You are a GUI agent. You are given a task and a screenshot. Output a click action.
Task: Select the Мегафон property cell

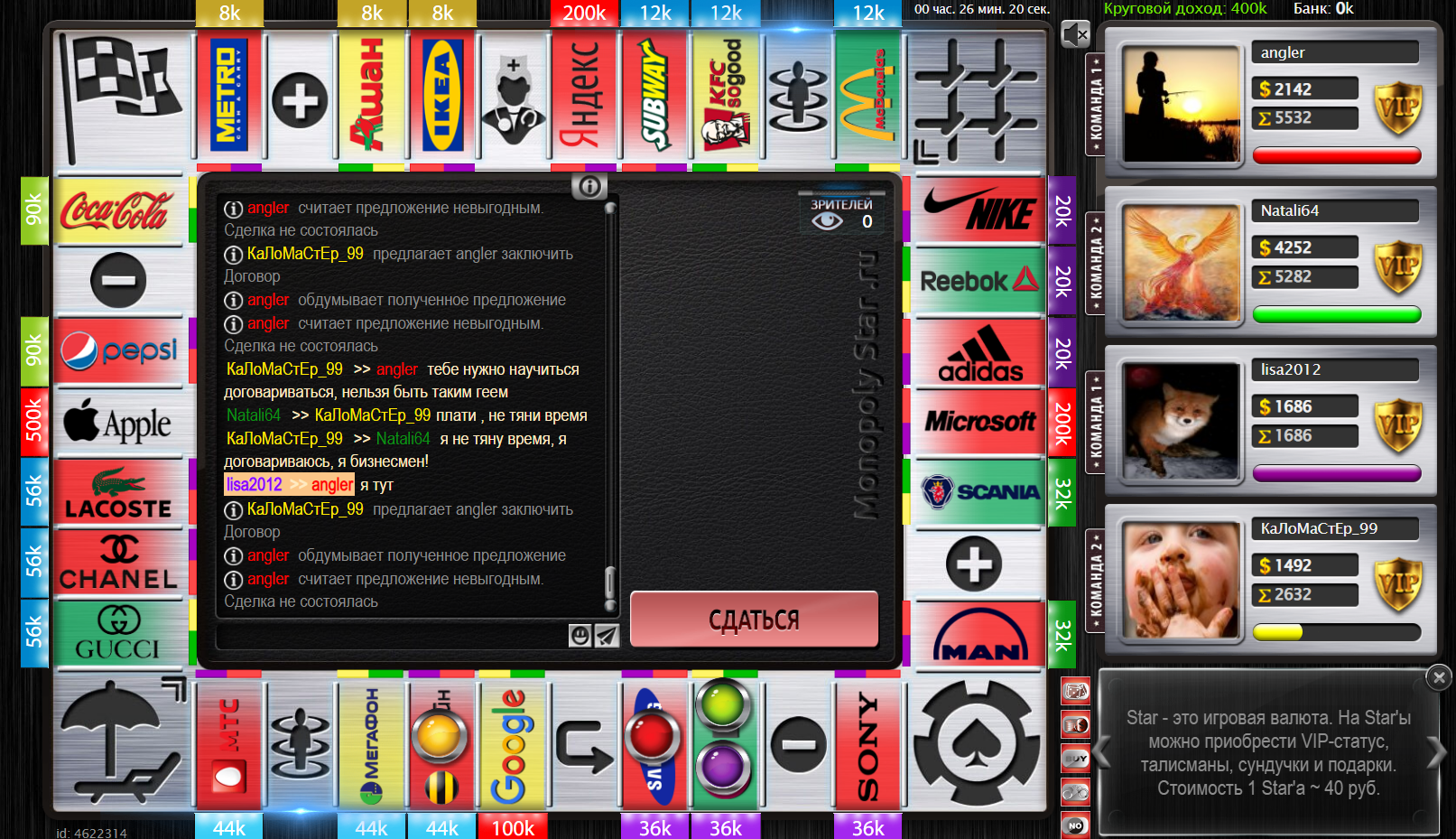pyautogui.click(x=371, y=745)
